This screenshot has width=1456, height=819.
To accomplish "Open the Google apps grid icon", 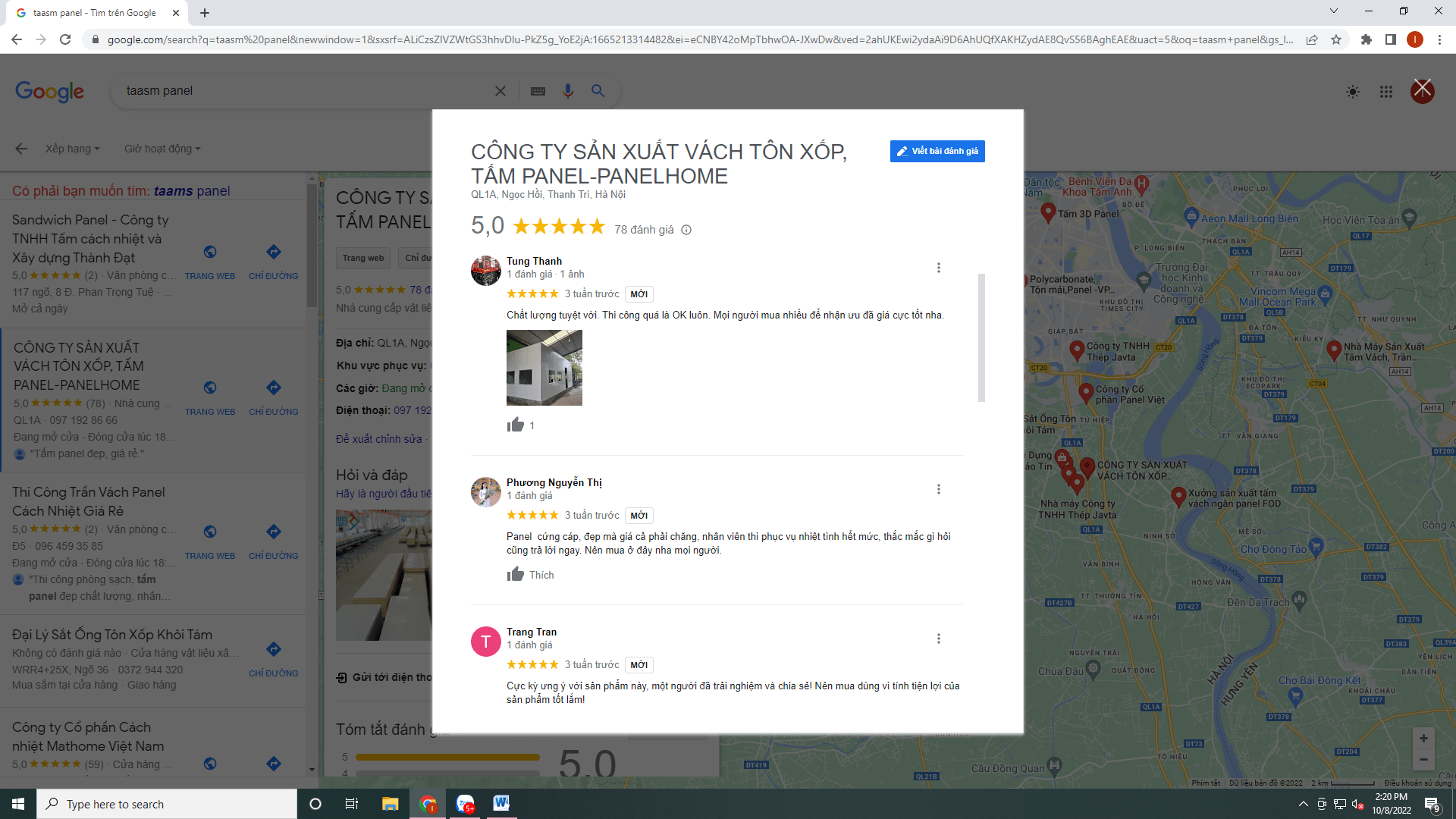I will pos(1385,92).
